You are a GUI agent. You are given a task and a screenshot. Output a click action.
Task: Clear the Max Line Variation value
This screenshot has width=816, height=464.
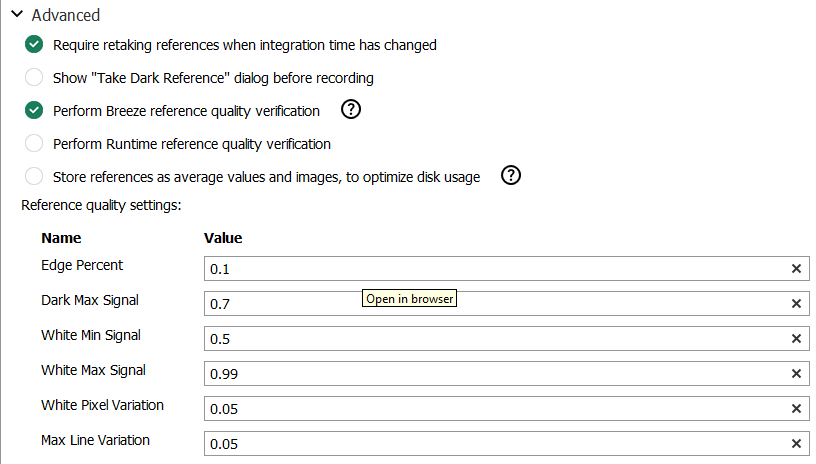[796, 444]
